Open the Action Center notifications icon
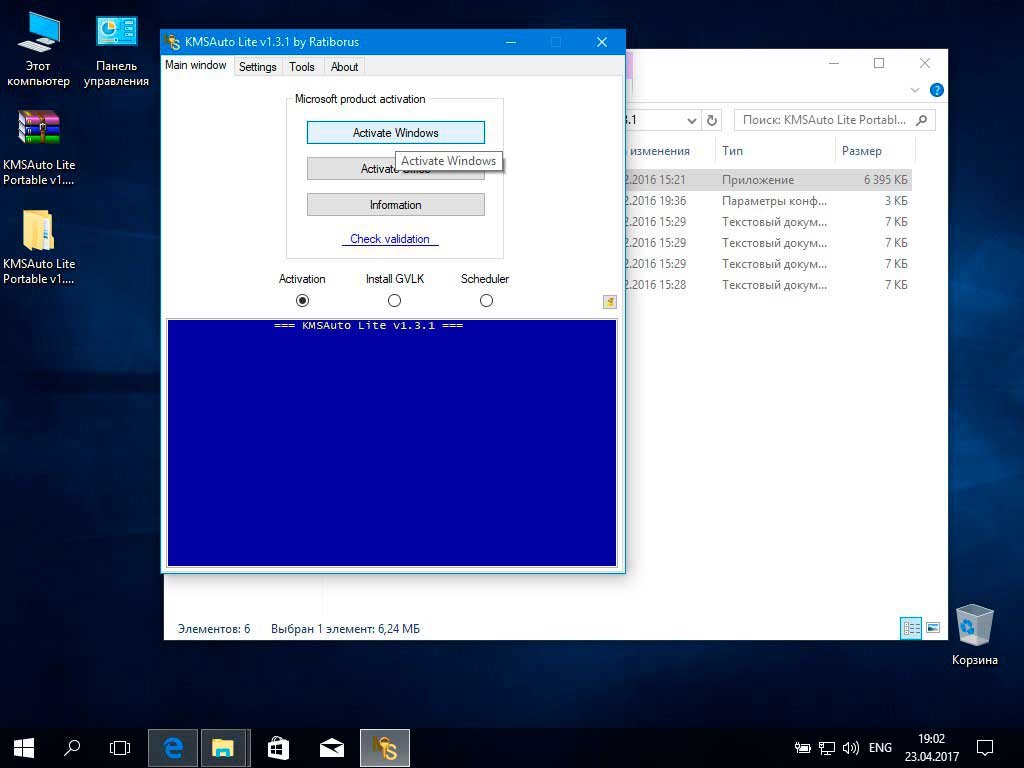1024x768 pixels. 985,748
